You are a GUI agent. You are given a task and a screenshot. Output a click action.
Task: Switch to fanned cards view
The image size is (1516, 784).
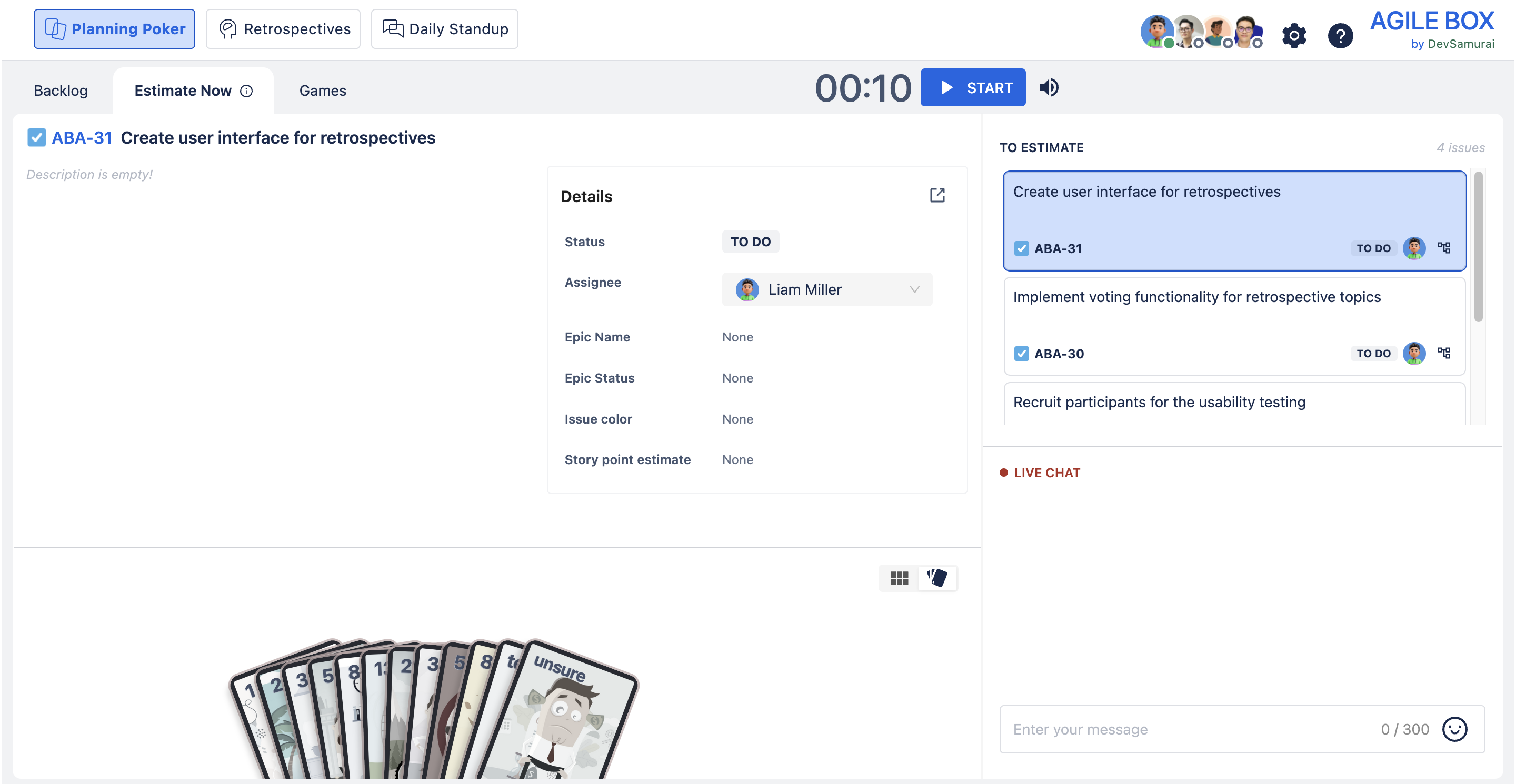(x=937, y=578)
